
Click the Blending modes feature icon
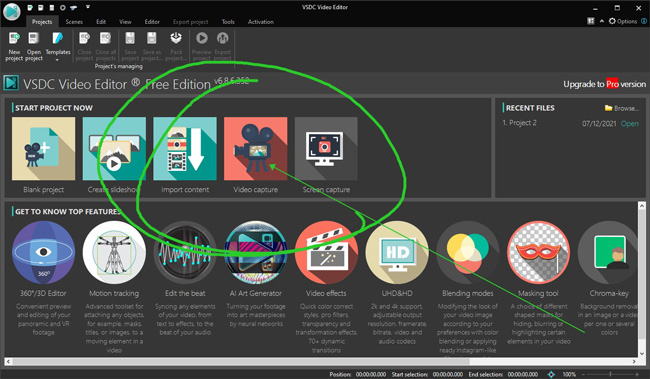coord(468,253)
